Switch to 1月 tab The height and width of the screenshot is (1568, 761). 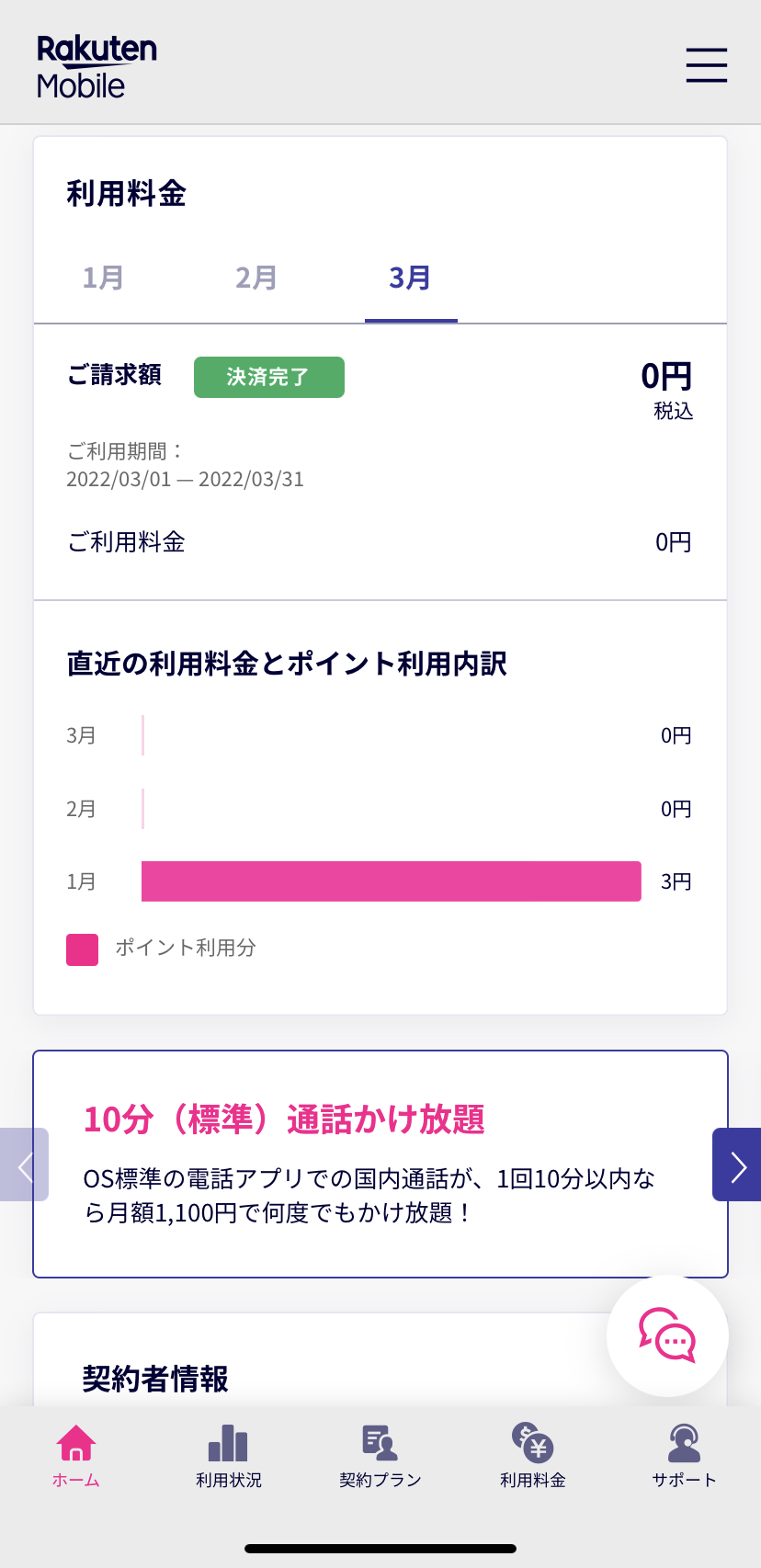point(103,278)
